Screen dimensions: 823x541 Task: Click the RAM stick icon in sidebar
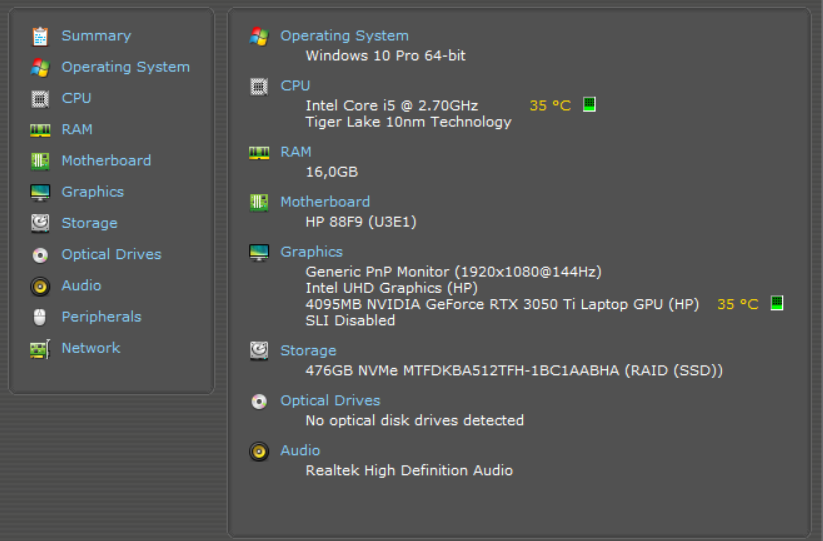click(40, 130)
